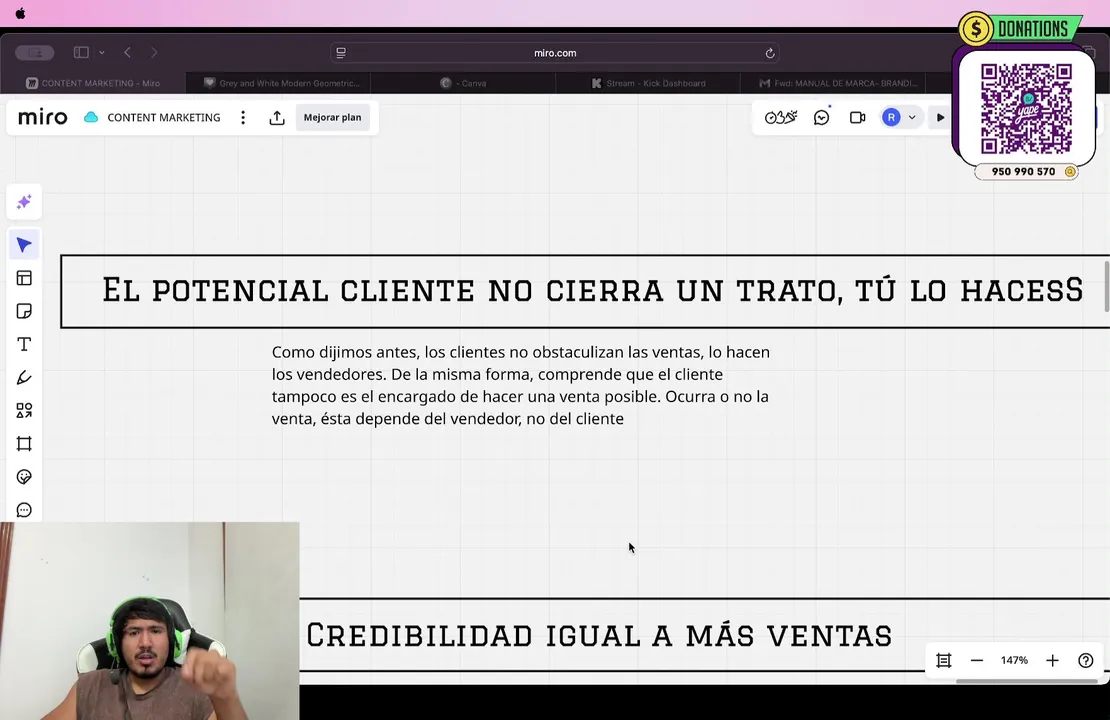Toggle the Safari sidebar icon
The width and height of the screenshot is (1110, 720).
pos(81,52)
